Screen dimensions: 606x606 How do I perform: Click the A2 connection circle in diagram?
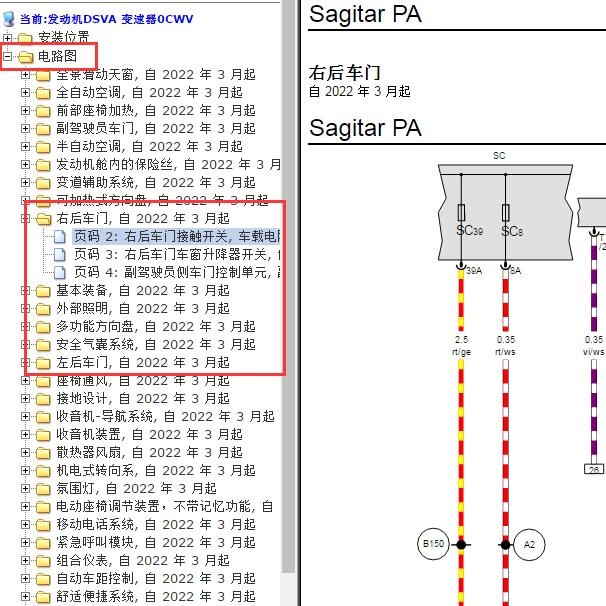tap(529, 545)
